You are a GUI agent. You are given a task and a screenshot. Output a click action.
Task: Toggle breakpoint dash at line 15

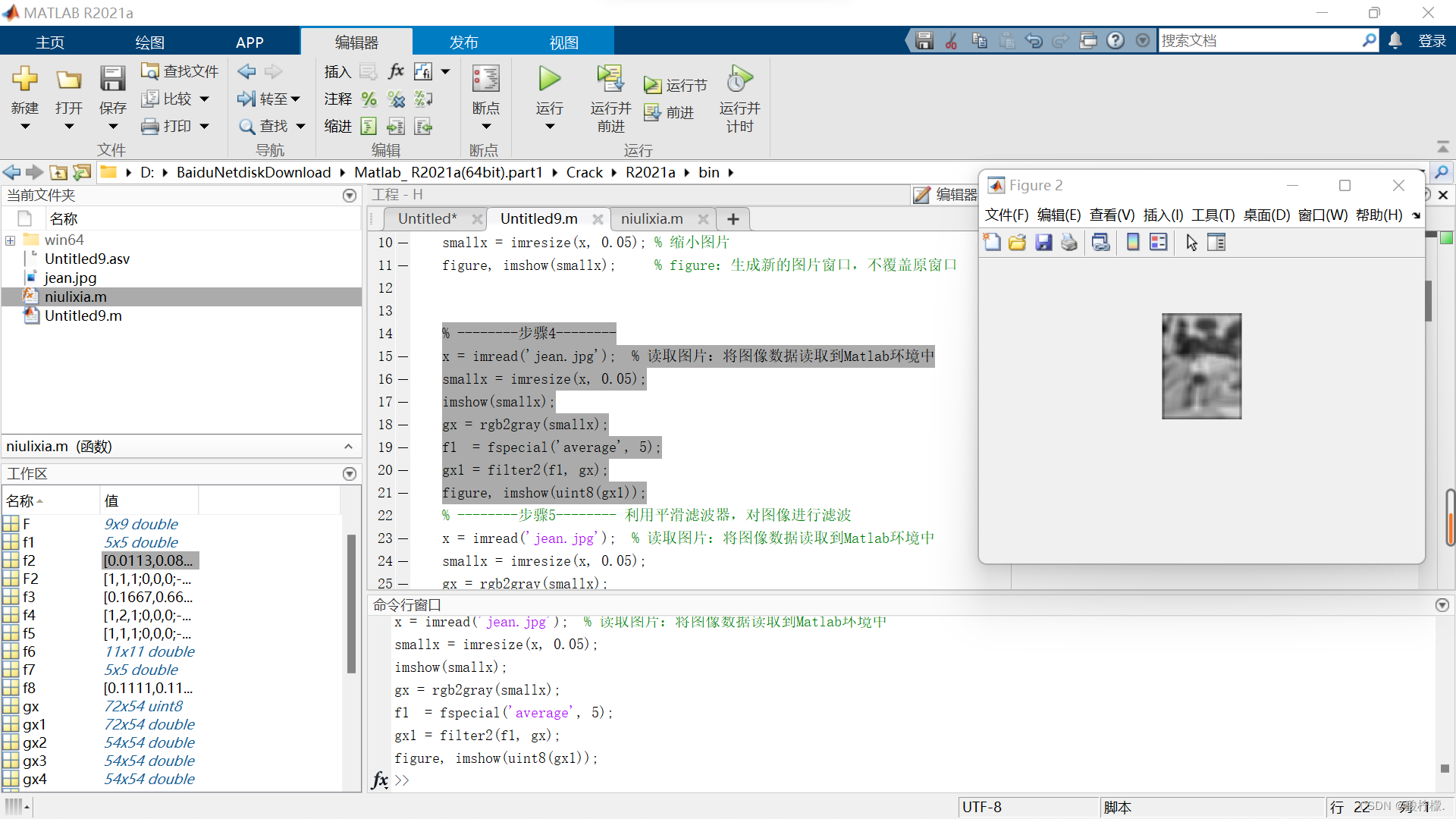(x=403, y=356)
